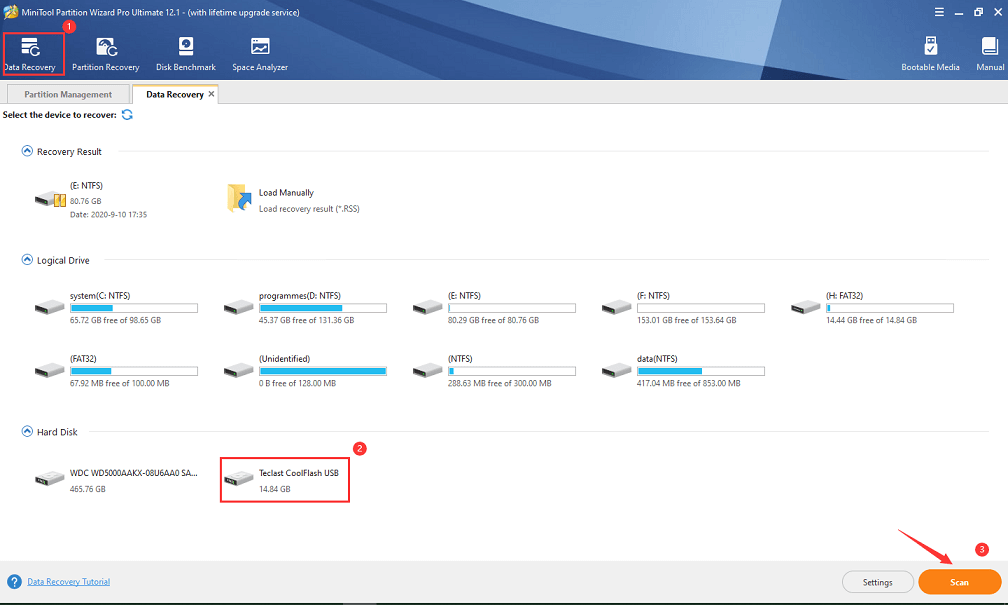Open the hamburger menu in title bar

click(939, 12)
